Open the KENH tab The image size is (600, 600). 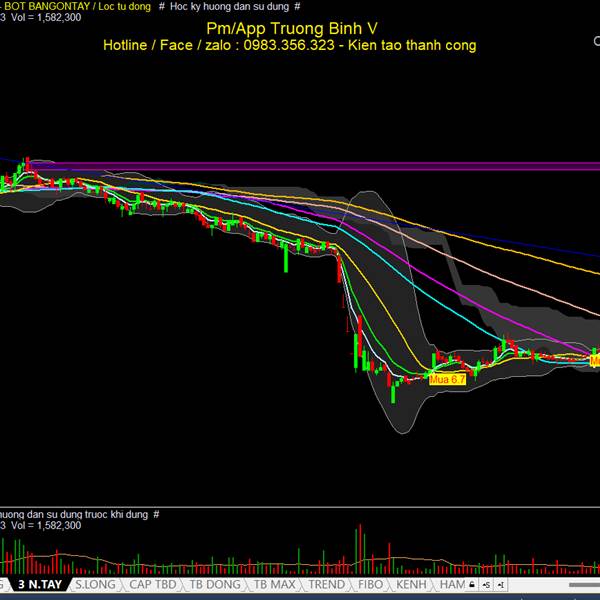point(411,584)
